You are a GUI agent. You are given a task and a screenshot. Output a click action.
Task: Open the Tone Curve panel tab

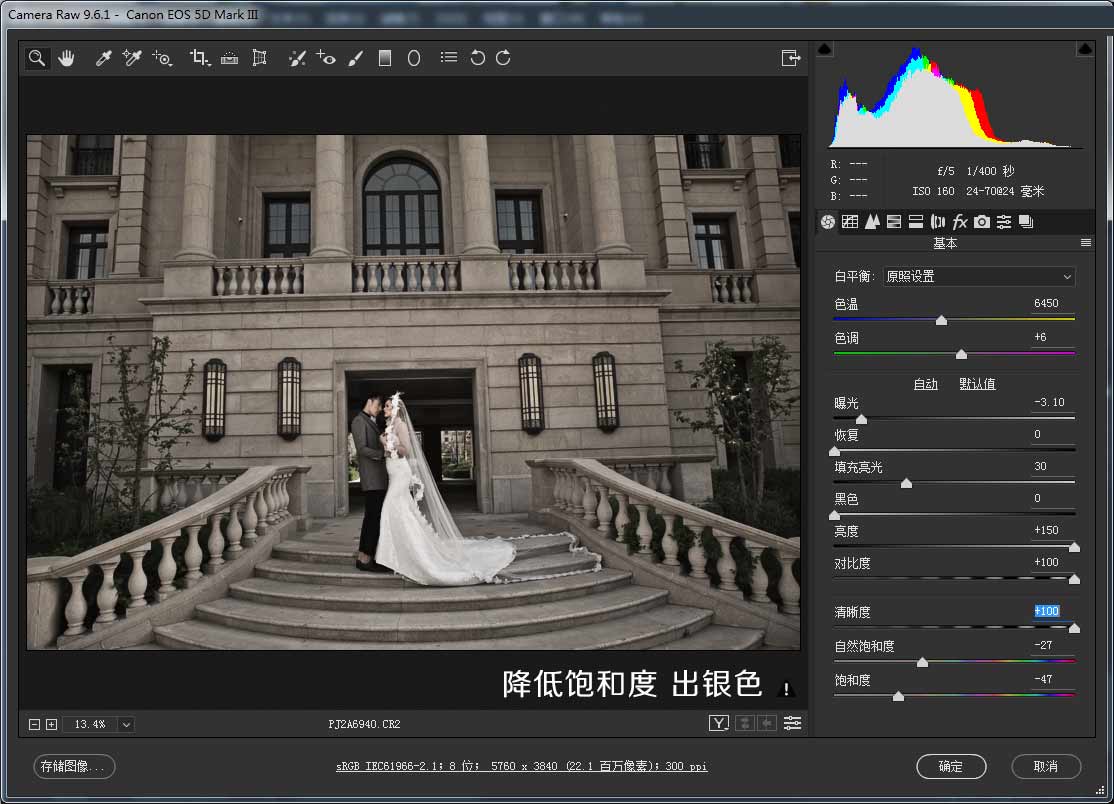tap(850, 222)
